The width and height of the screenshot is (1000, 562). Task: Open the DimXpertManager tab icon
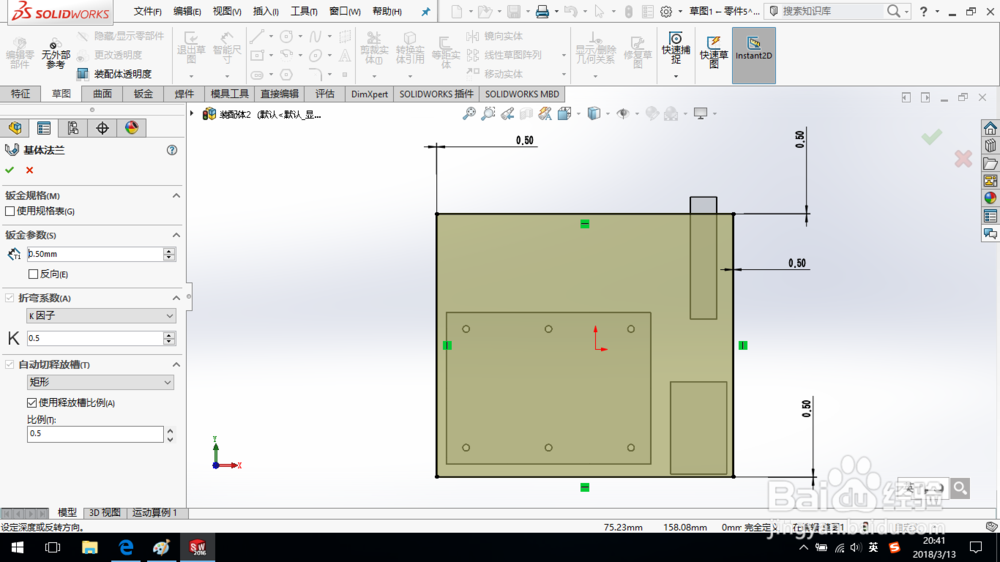coord(103,128)
